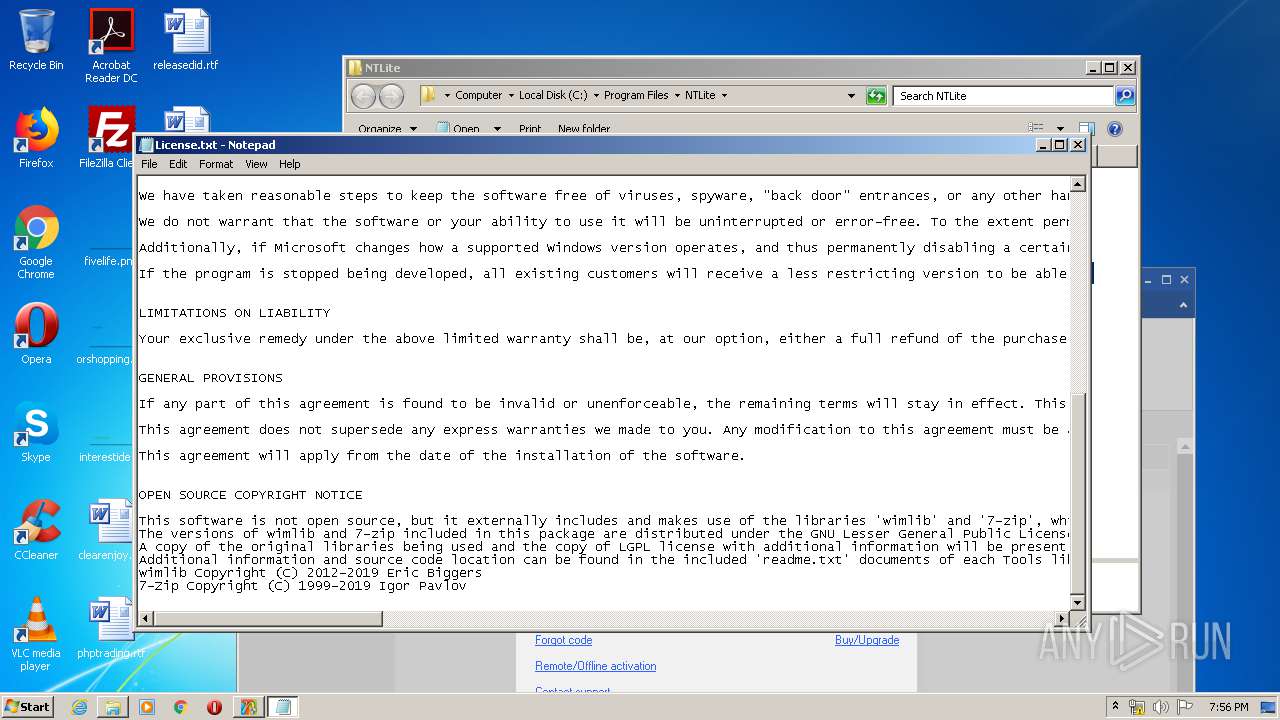The height and width of the screenshot is (720, 1280).
Task: Launch VLC media player shortcut
Action: (36, 635)
